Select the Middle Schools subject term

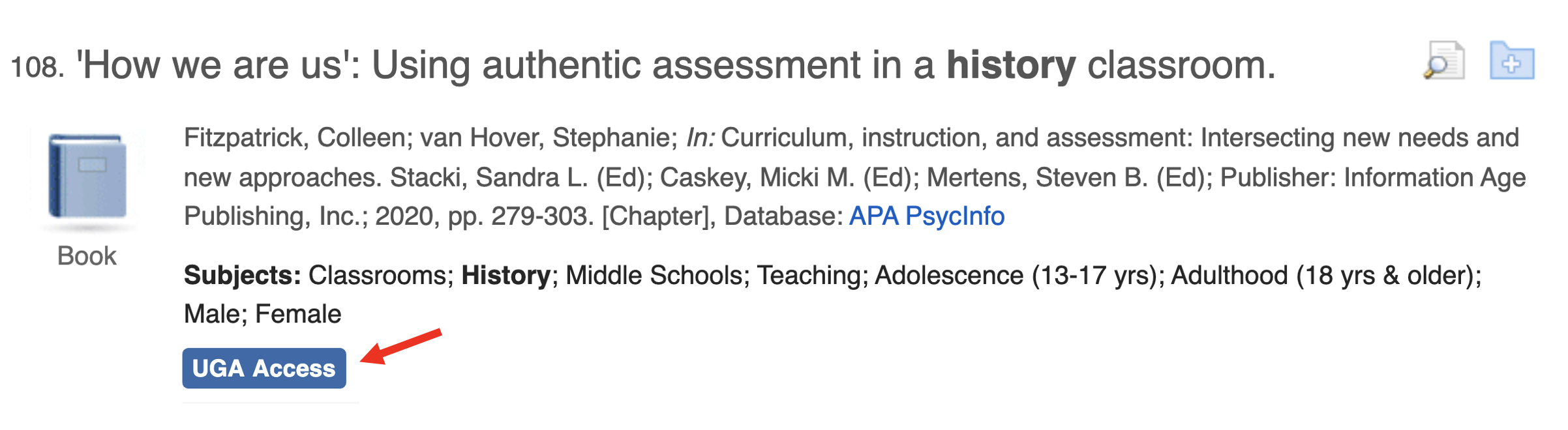[x=654, y=276]
